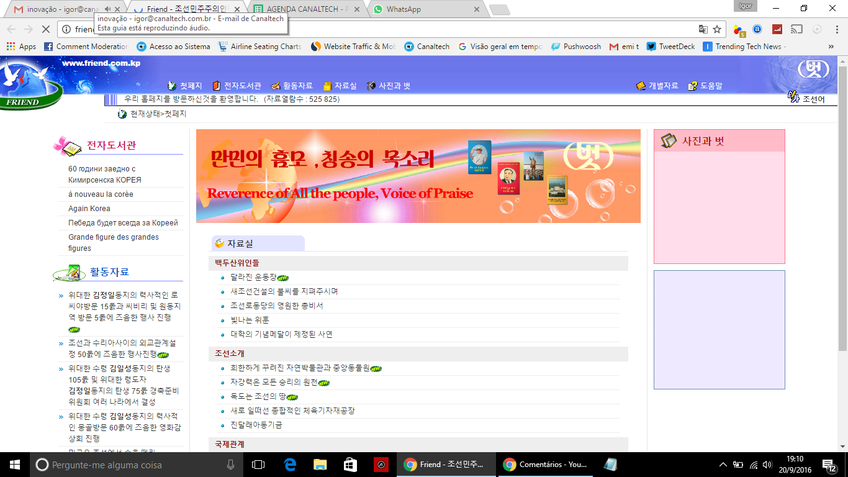Open the Windows Store taskbar icon
The width and height of the screenshot is (848, 477).
[x=350, y=465]
